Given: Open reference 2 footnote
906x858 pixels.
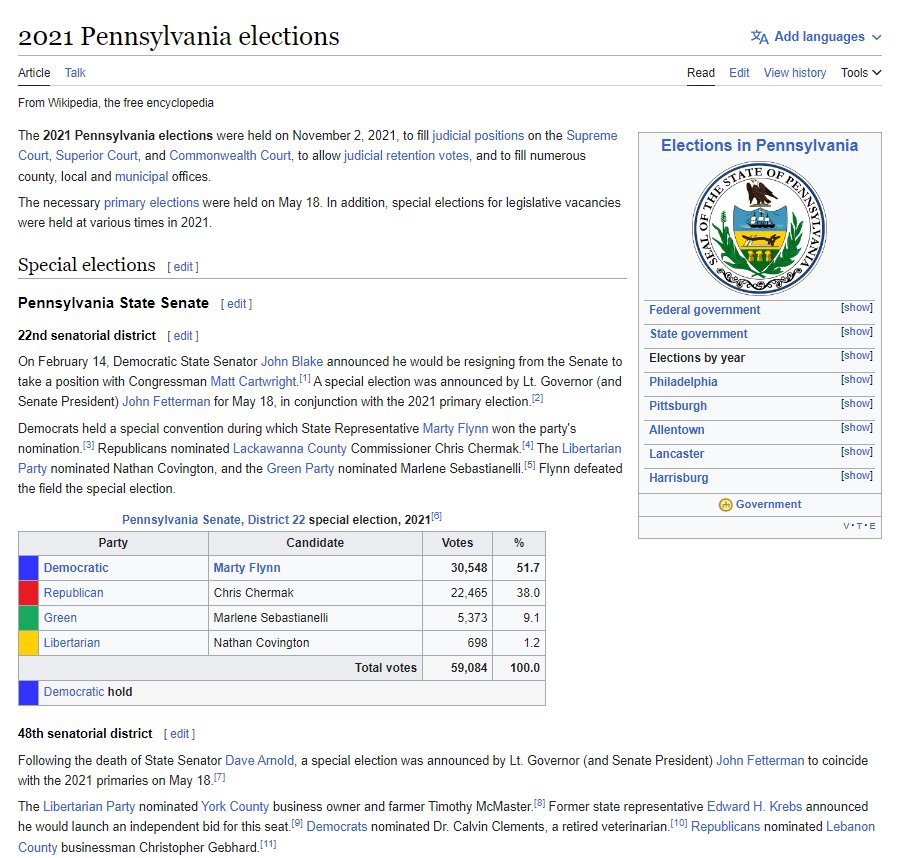Looking at the screenshot, I should click(537, 398).
